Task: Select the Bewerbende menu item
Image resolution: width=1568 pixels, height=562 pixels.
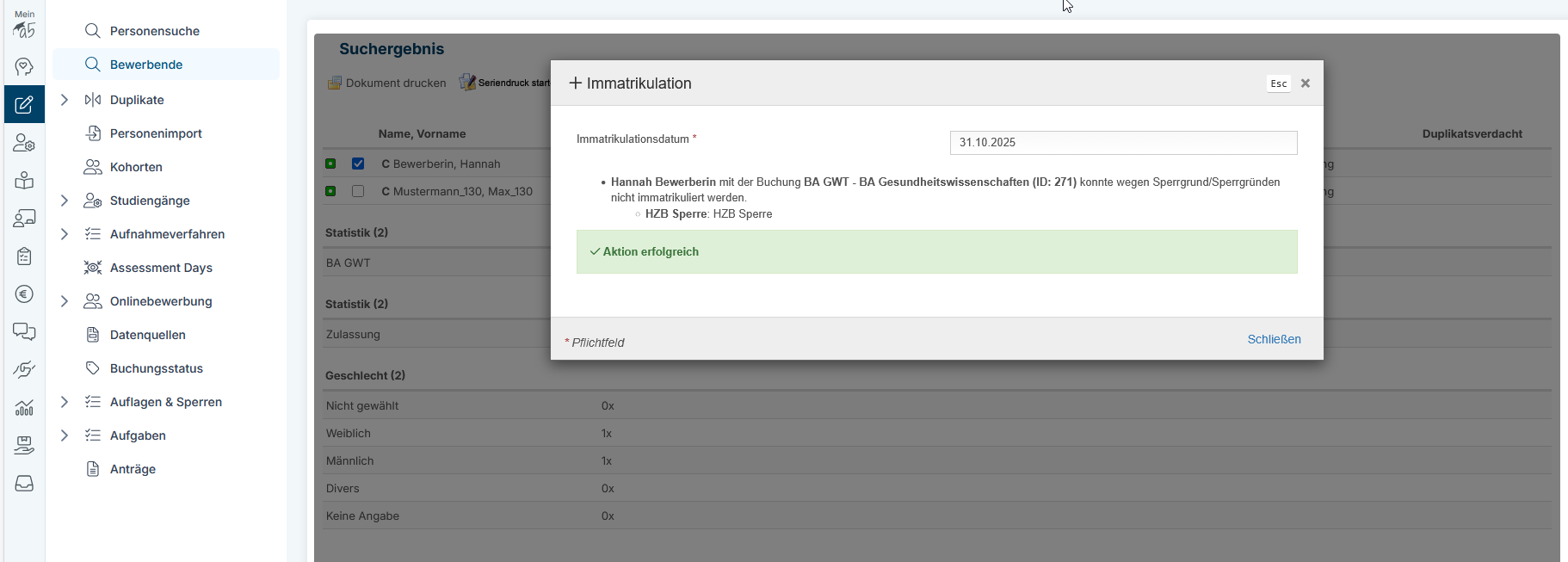Action: 166,65
